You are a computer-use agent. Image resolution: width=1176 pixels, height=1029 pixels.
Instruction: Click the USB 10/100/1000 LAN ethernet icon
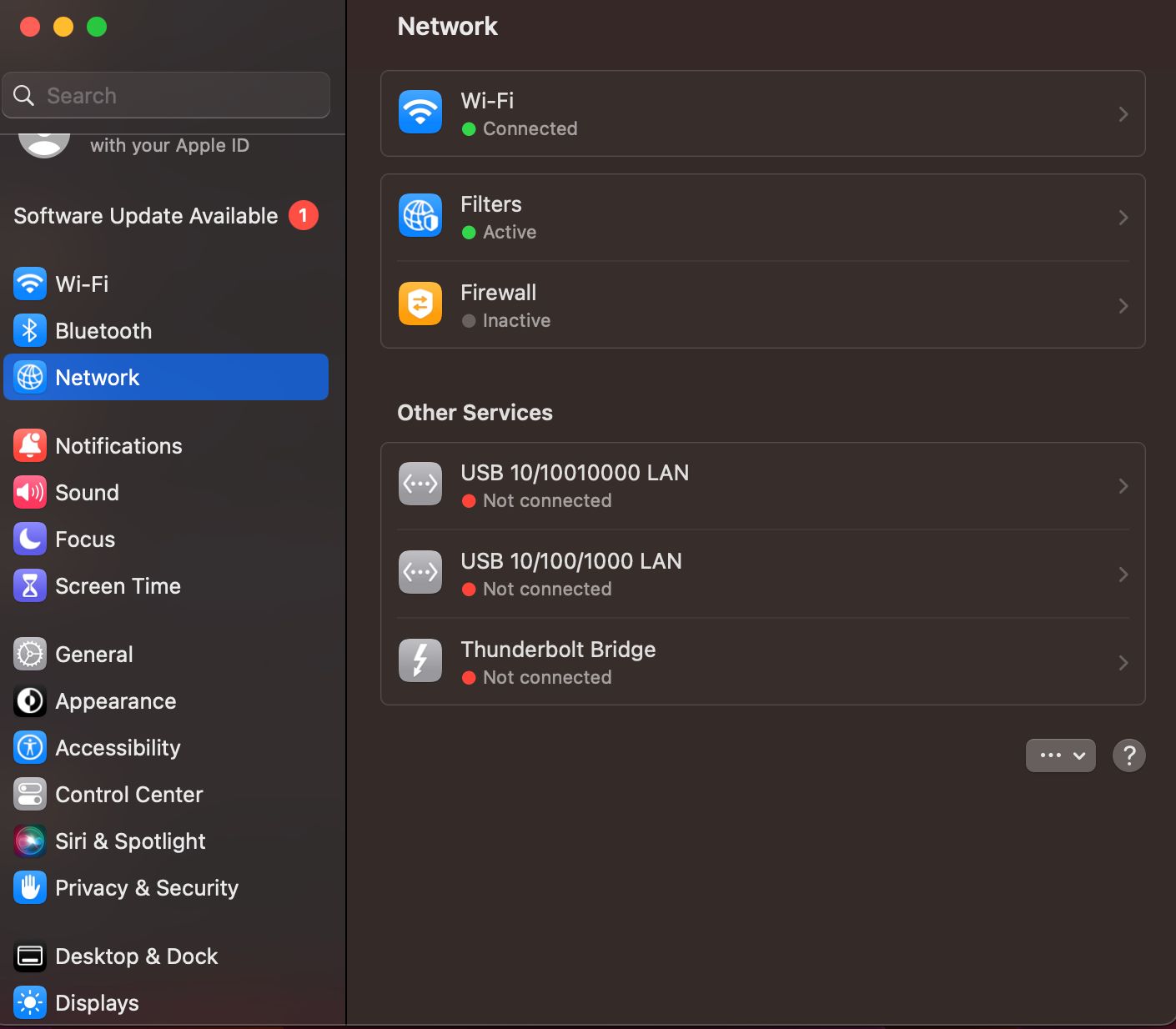pos(420,573)
